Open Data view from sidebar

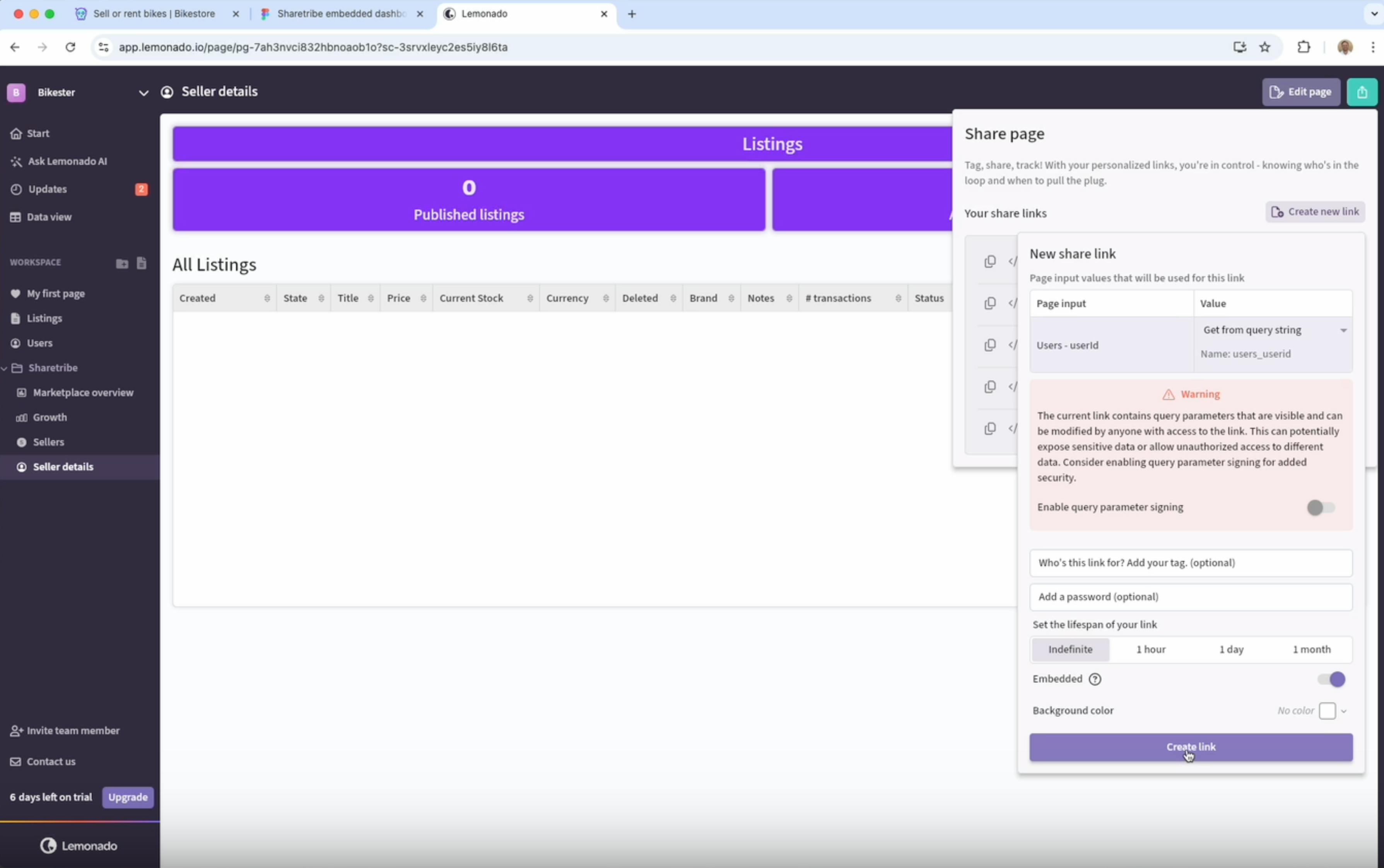click(49, 217)
